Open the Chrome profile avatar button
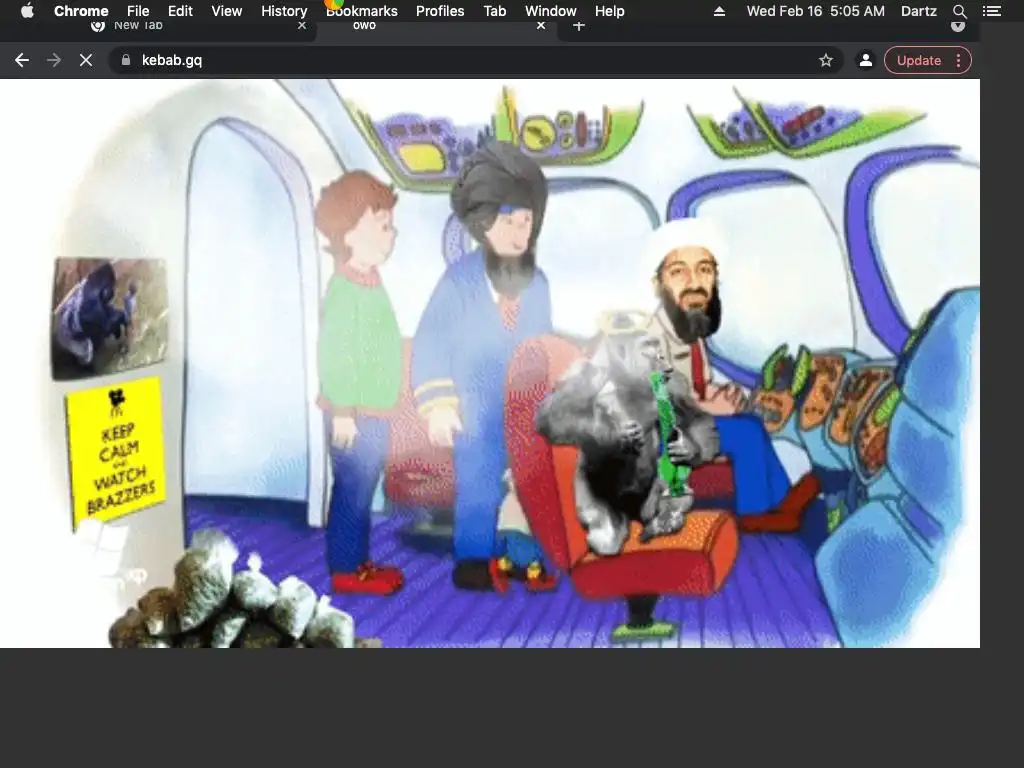This screenshot has height=768, width=1024. 865,60
